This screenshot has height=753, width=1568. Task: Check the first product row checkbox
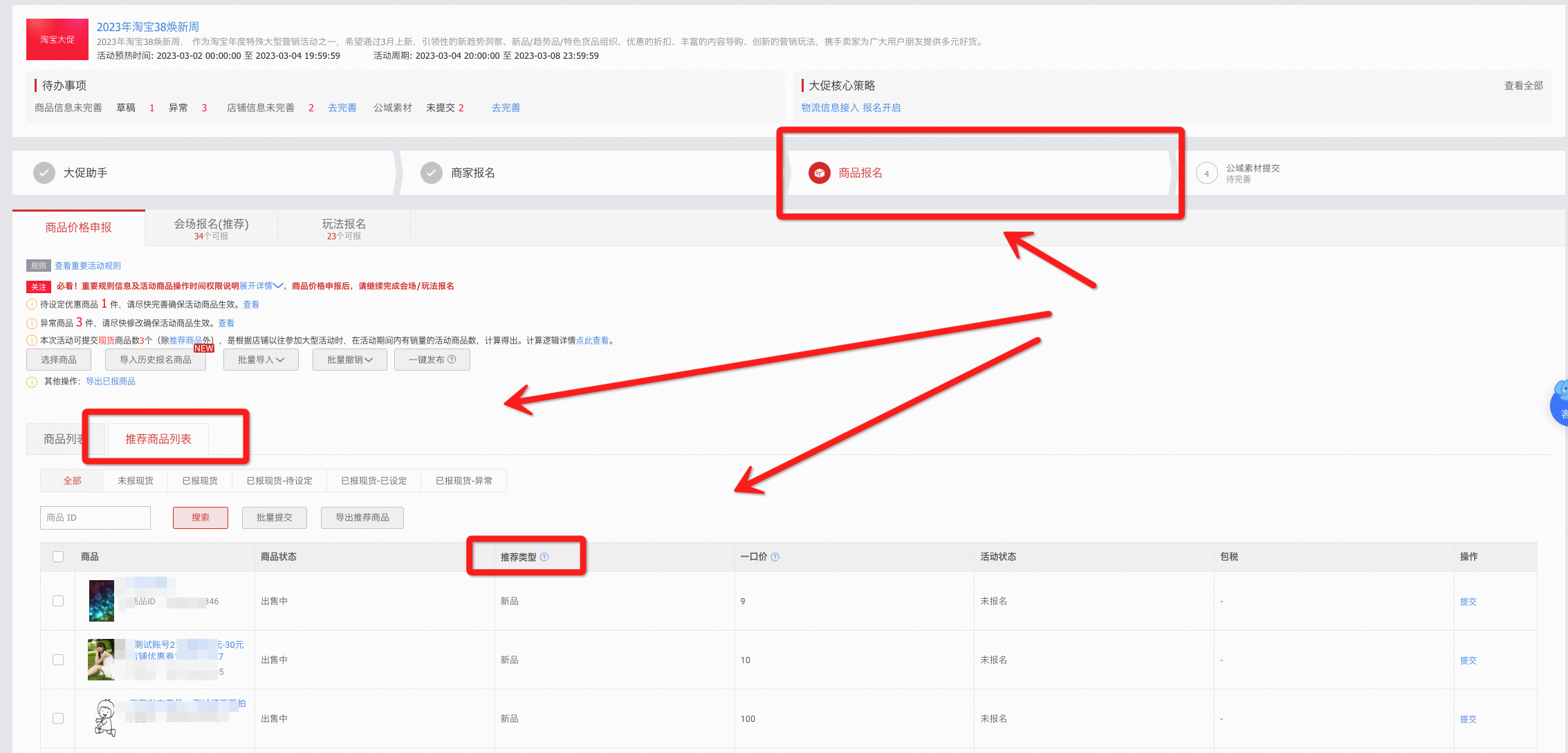pos(58,601)
